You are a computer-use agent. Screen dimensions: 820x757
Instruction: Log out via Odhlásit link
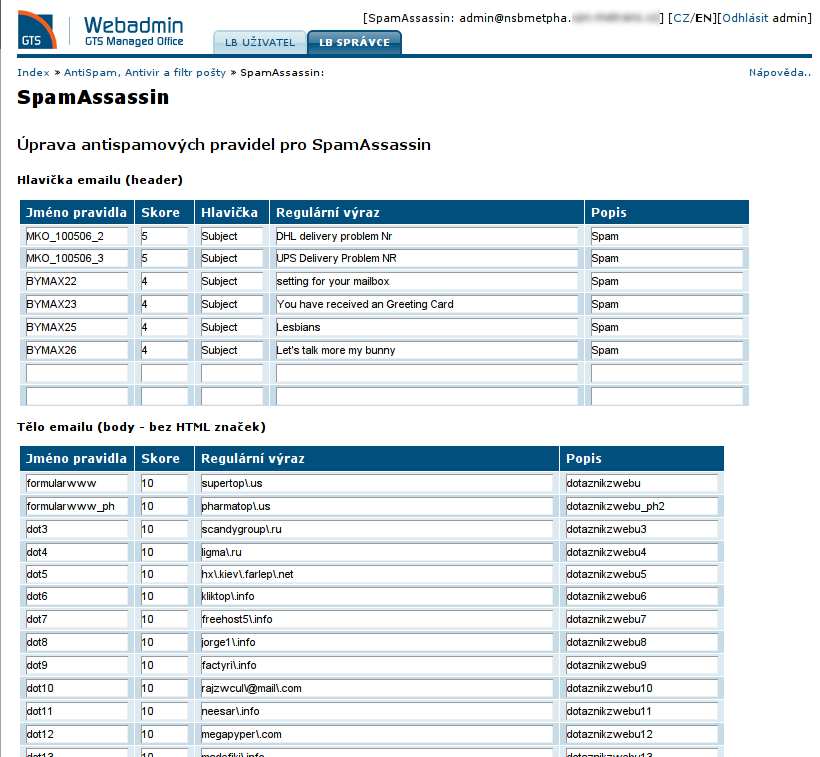coord(745,18)
